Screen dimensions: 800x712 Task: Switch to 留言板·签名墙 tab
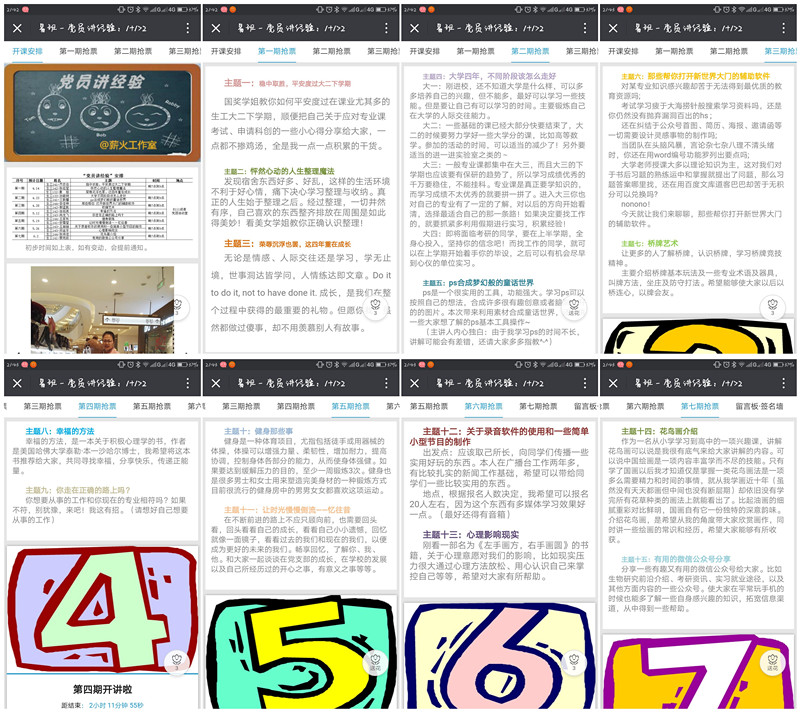click(766, 407)
